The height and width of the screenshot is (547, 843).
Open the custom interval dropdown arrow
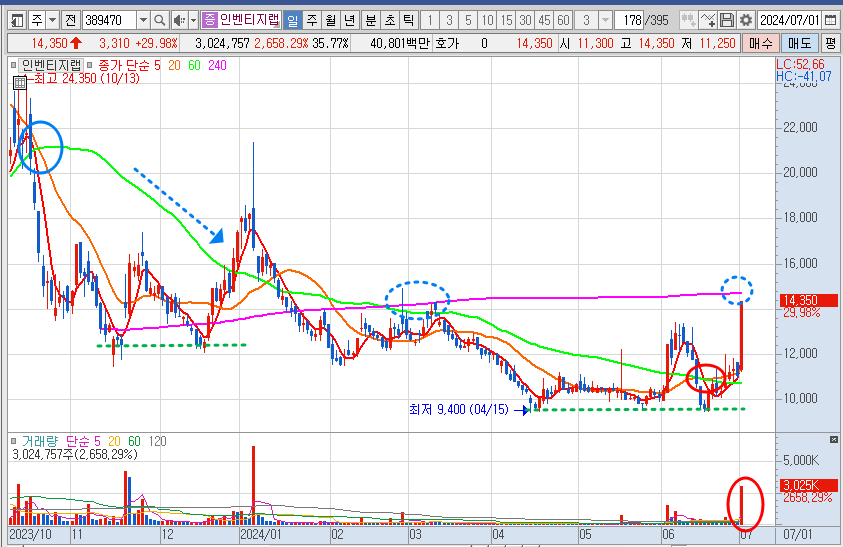605,20
